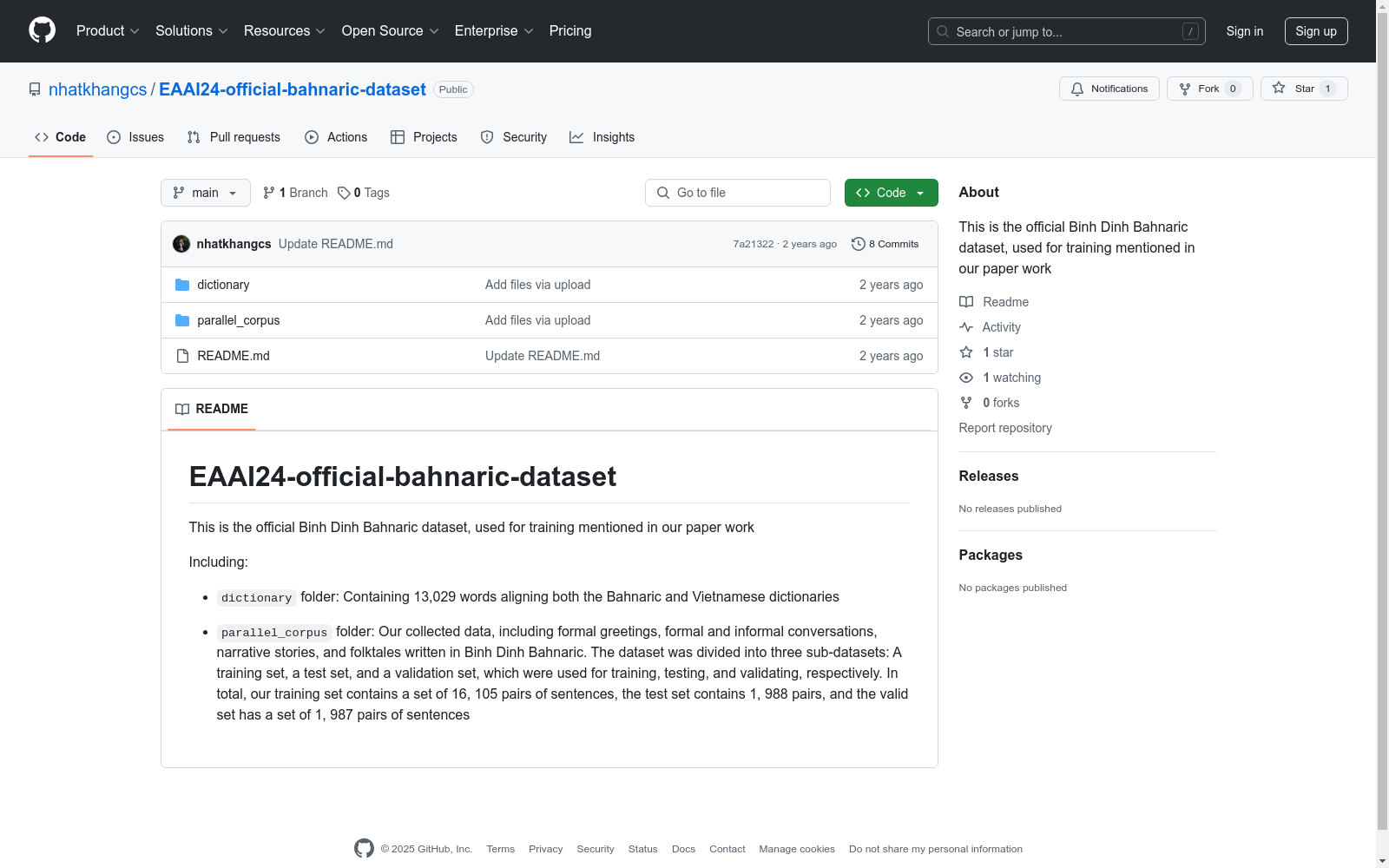
Task: View the 1 watching link
Action: click(x=1000, y=378)
